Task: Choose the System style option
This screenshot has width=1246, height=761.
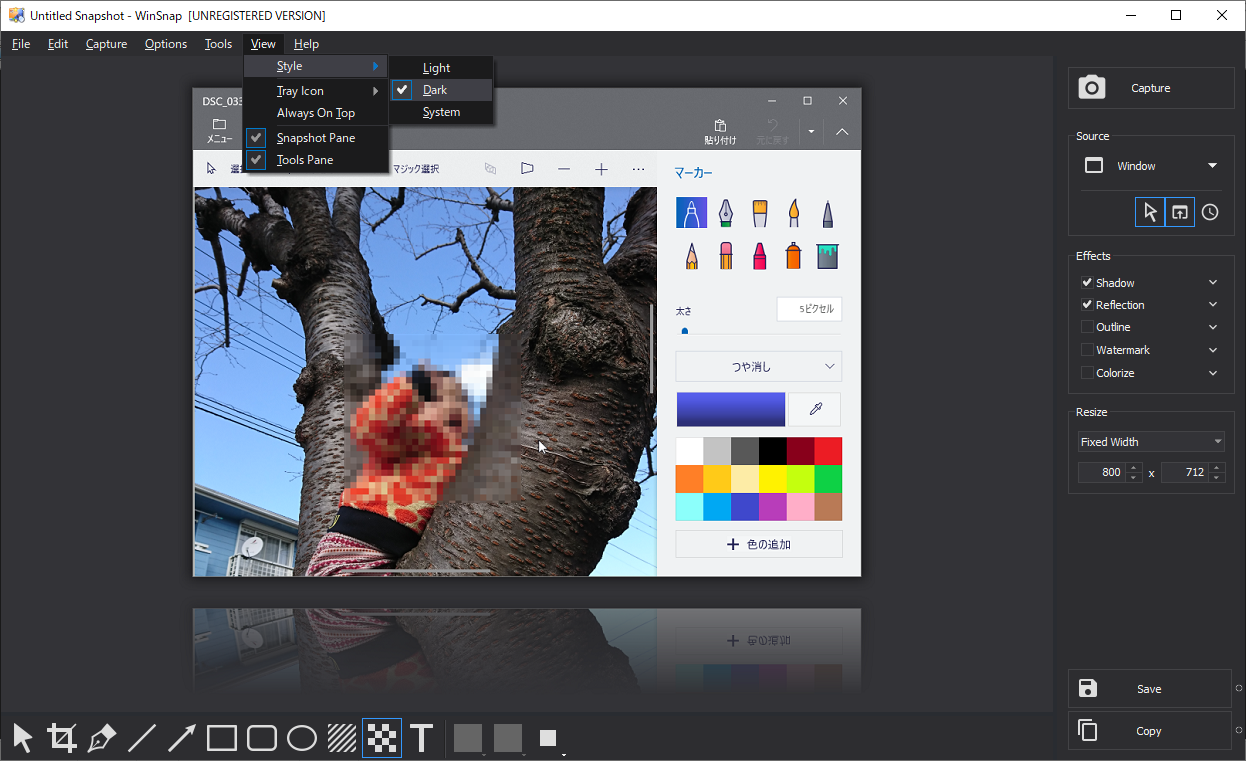Action: [441, 112]
